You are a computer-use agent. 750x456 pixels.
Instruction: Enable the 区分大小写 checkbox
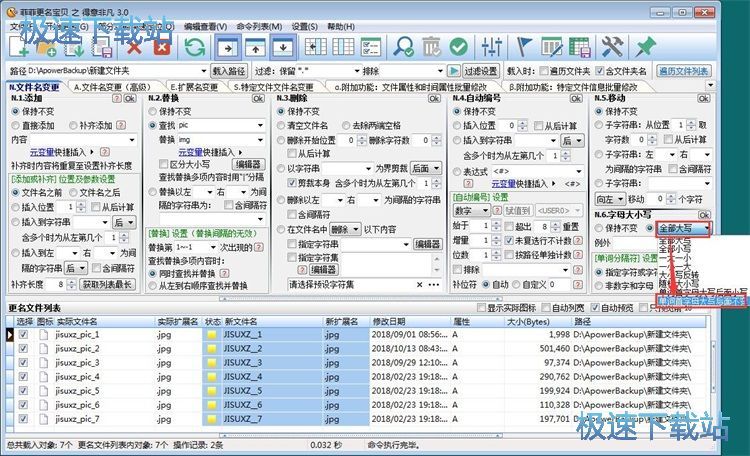164,164
